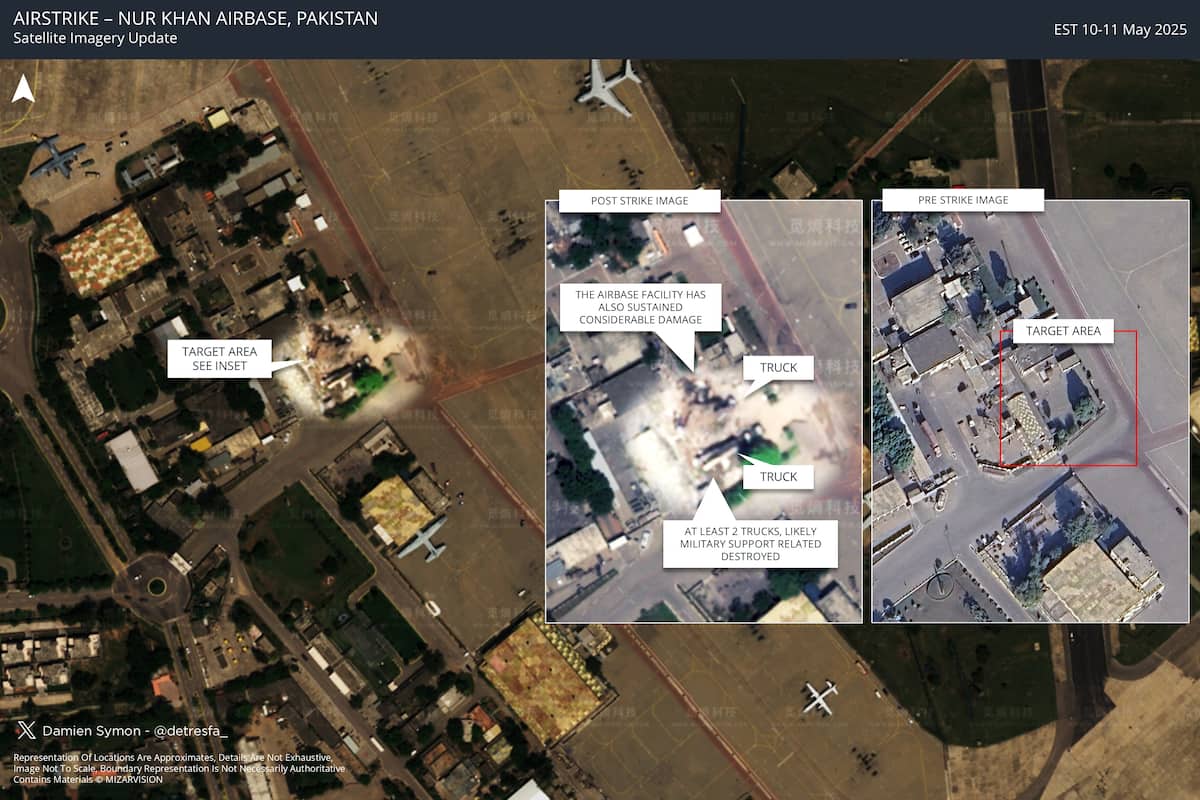Click the 'Damien Symon - @detresfa_' credit
This screenshot has height=800, width=1200.
[x=135, y=731]
